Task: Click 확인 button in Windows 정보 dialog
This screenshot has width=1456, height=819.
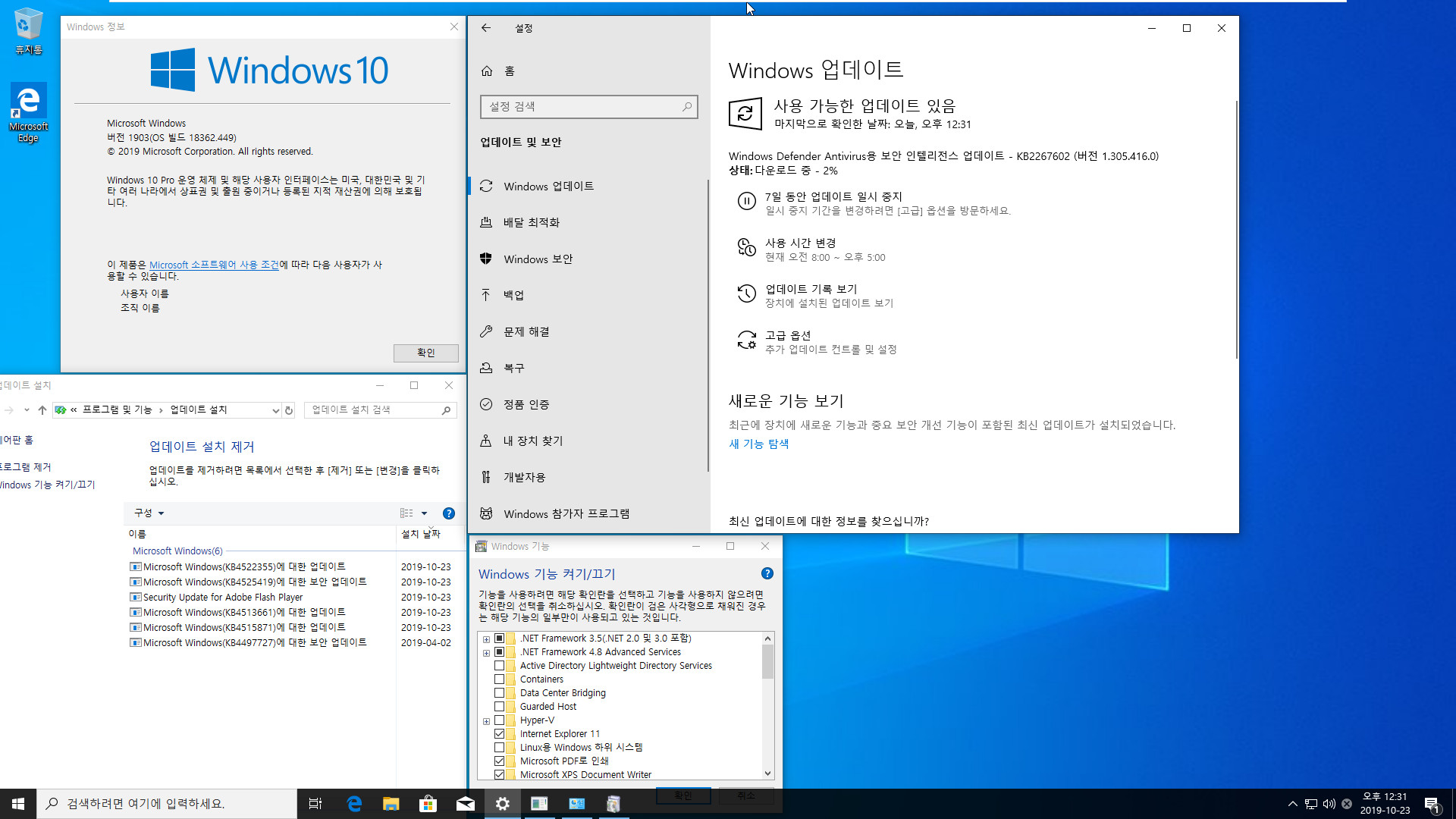Action: click(425, 353)
